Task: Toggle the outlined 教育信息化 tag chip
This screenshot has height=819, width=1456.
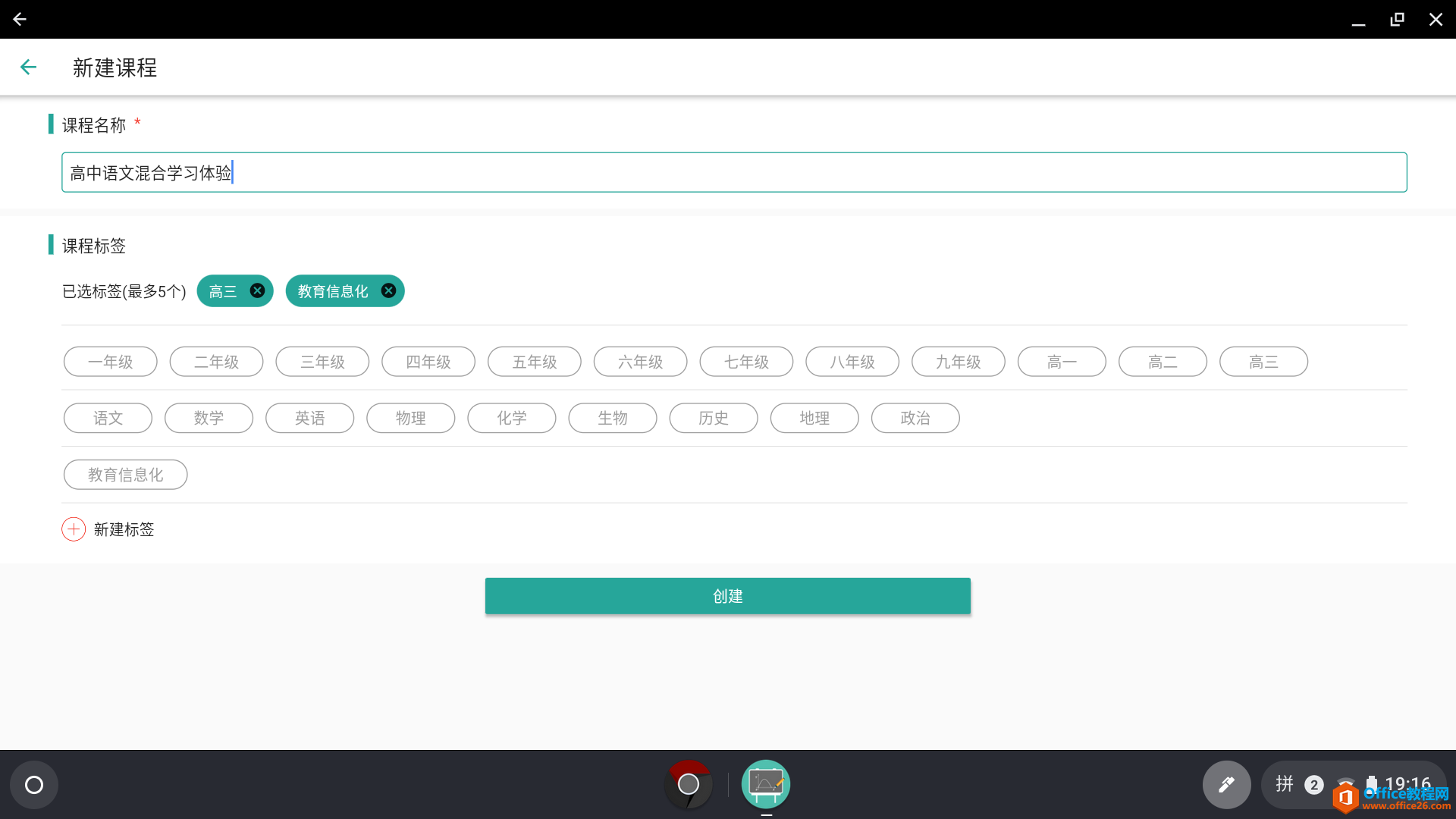Action: click(126, 475)
